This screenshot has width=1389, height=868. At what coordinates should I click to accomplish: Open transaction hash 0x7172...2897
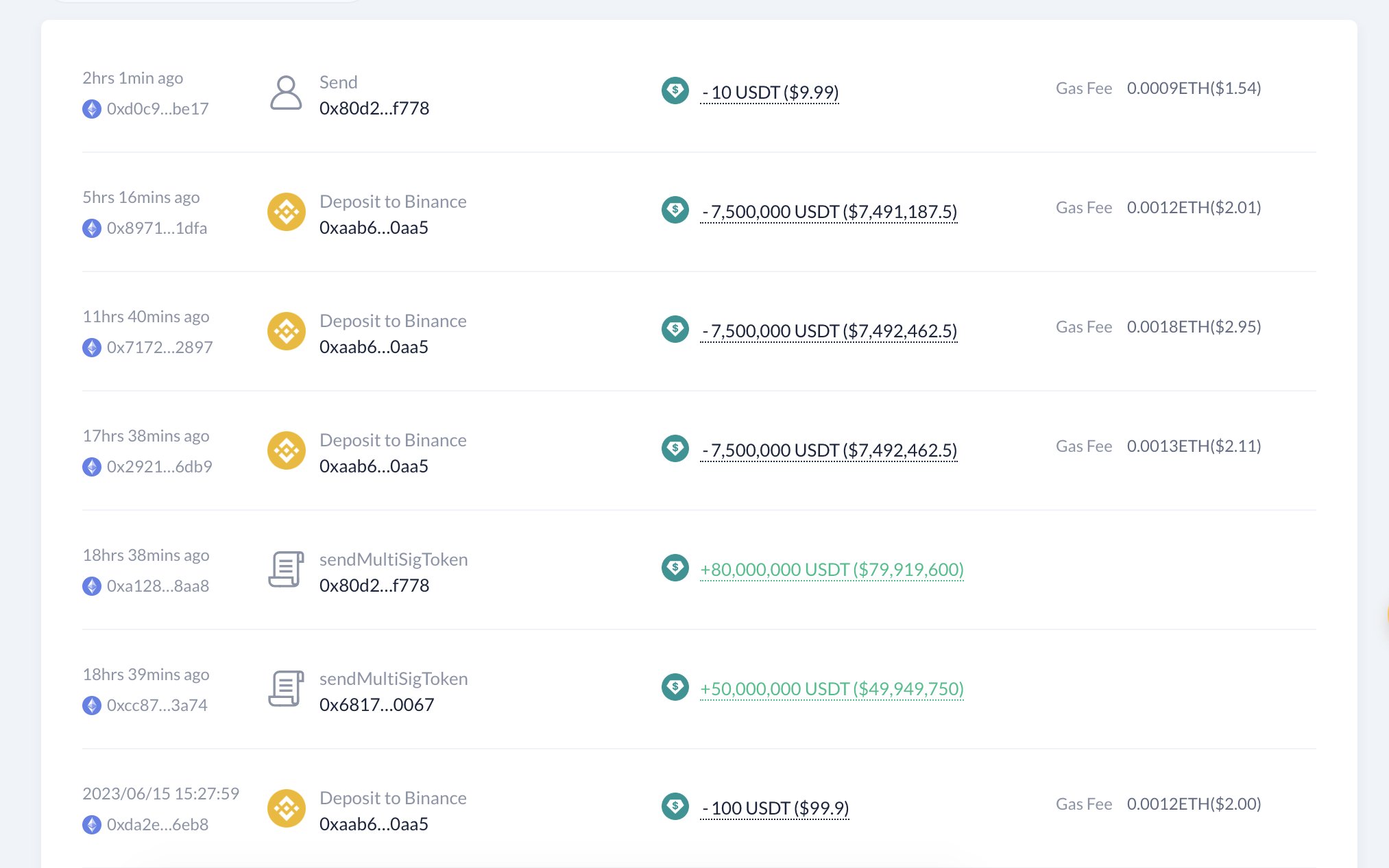click(160, 348)
